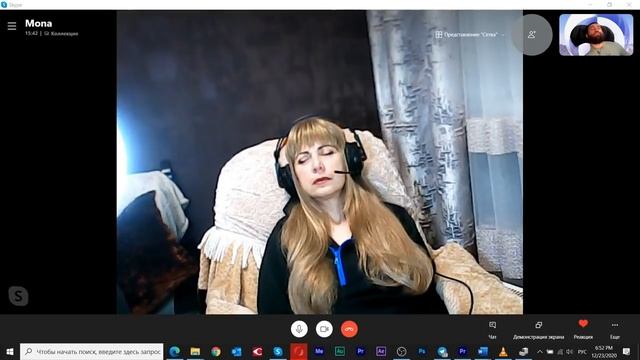Open Telegram from the taskbar
The image size is (640, 360).
[x=442, y=351]
